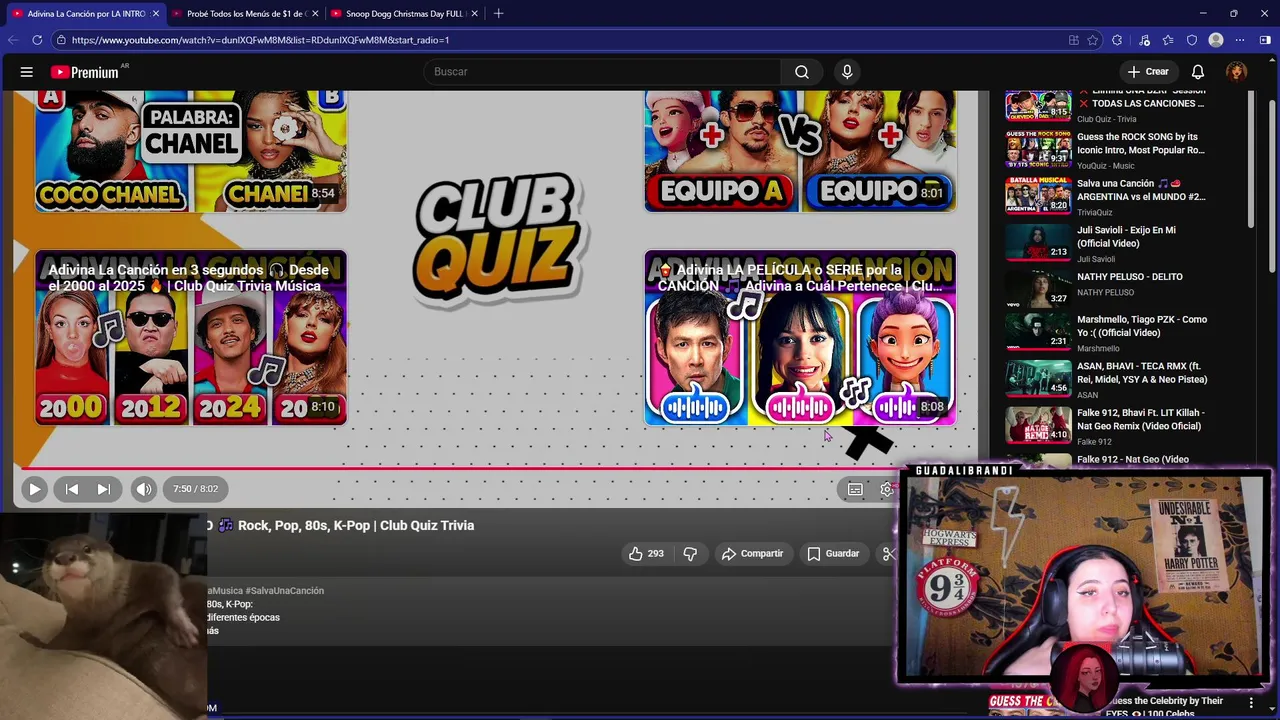Screen dimensions: 1280x720
Task: Click #SalvaUnaCanción hashtag in description
Action: pos(285,591)
